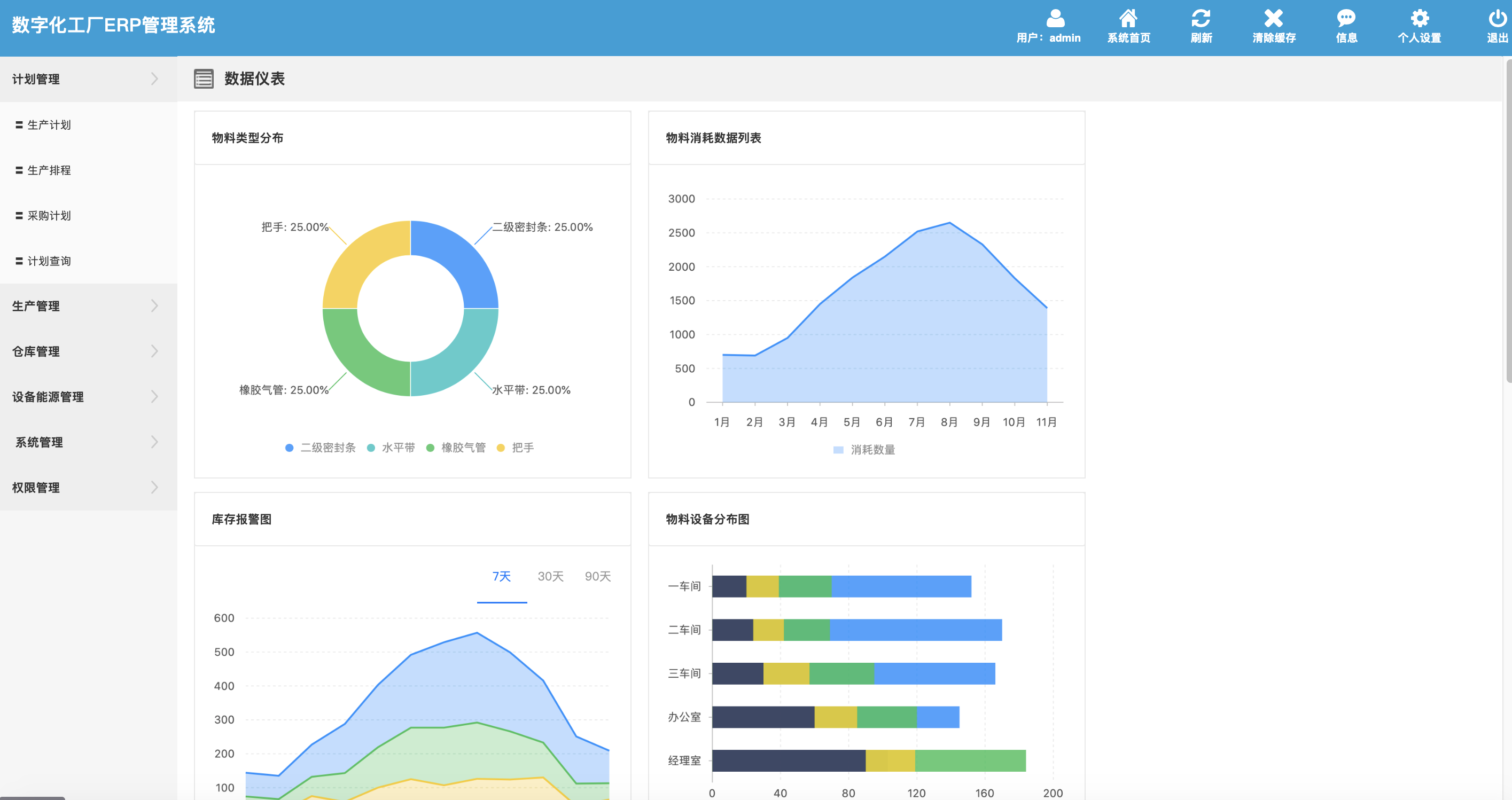Expand the 生产管理 chevron
Image resolution: width=1512 pixels, height=800 pixels.
click(154, 305)
